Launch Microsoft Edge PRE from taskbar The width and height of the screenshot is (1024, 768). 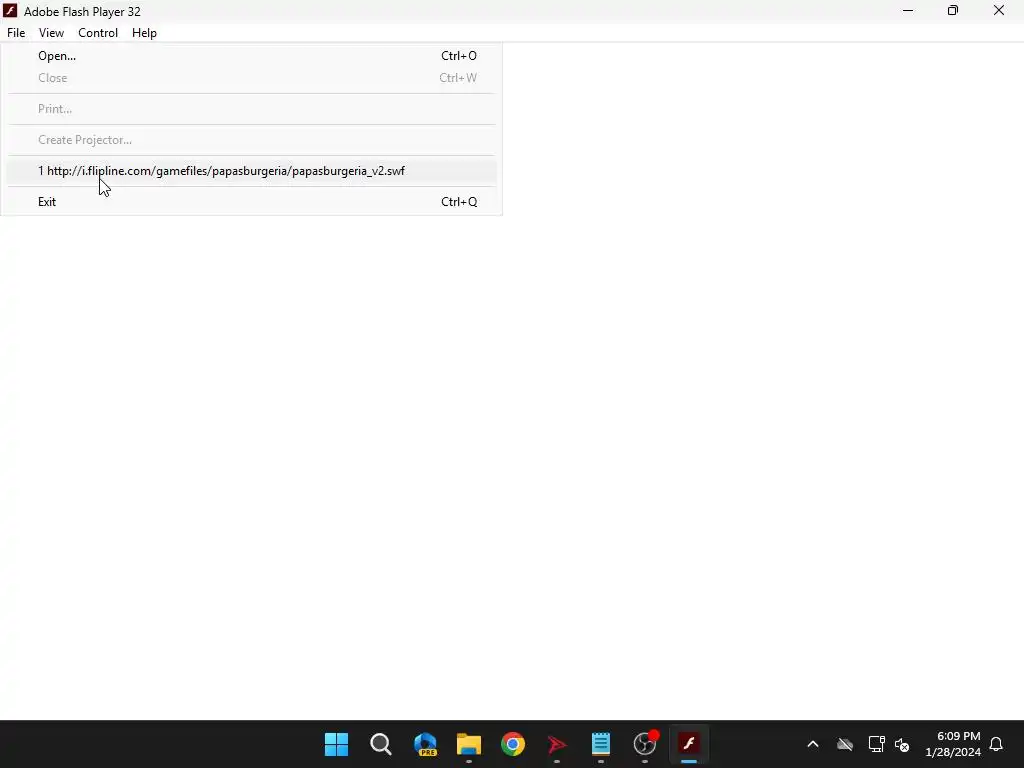coord(425,744)
